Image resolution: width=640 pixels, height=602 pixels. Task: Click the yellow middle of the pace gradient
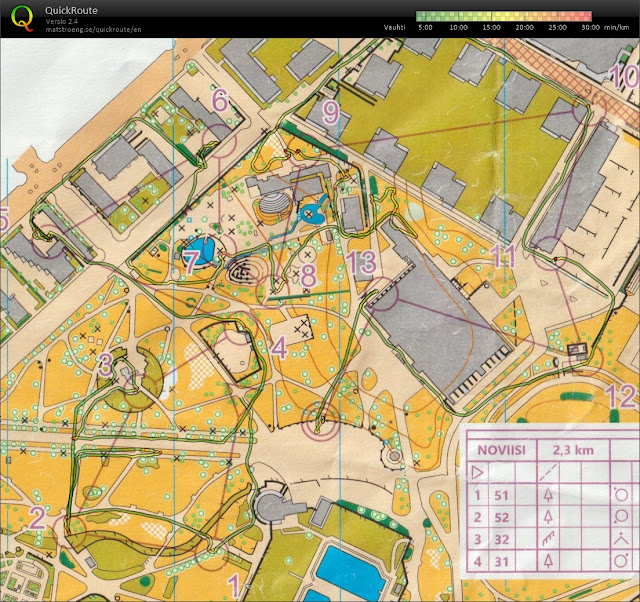pos(504,16)
